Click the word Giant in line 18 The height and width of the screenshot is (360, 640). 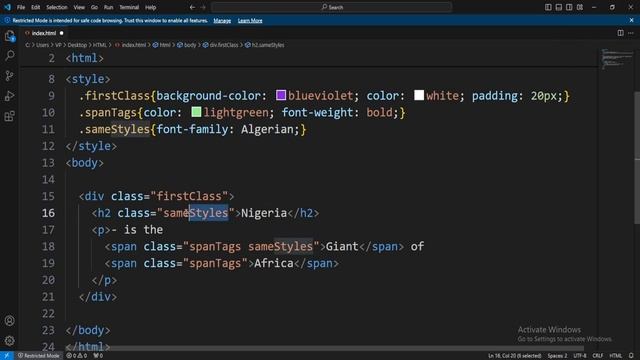click(x=342, y=247)
